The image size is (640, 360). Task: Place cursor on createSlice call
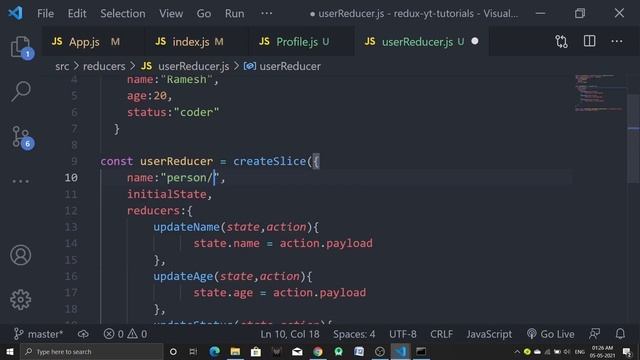pyautogui.click(x=269, y=161)
